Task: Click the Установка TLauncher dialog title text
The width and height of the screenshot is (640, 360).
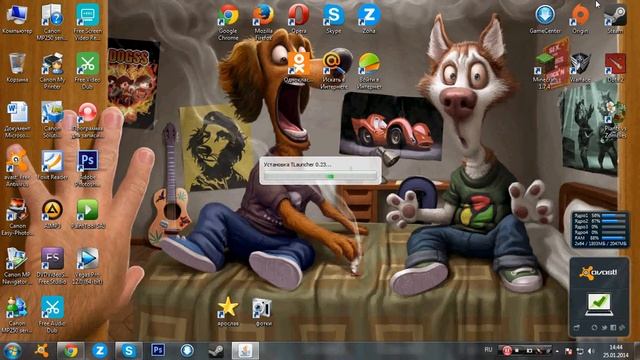Action: click(x=298, y=164)
